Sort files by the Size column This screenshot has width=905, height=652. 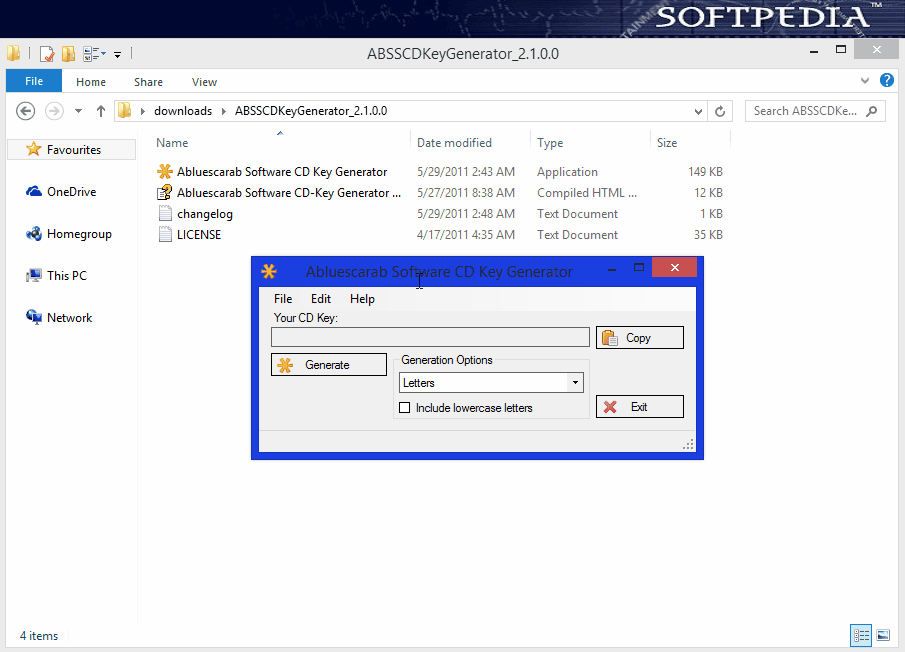click(x=667, y=143)
